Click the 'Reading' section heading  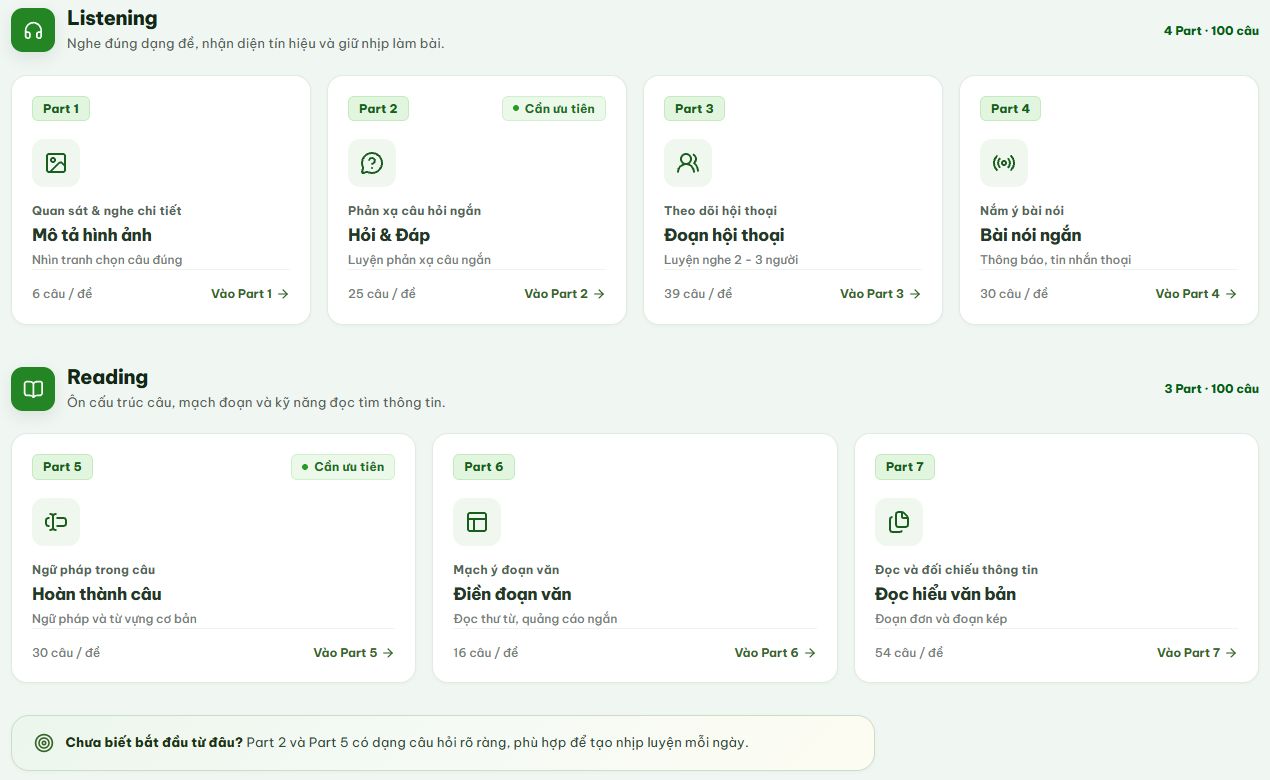[107, 377]
